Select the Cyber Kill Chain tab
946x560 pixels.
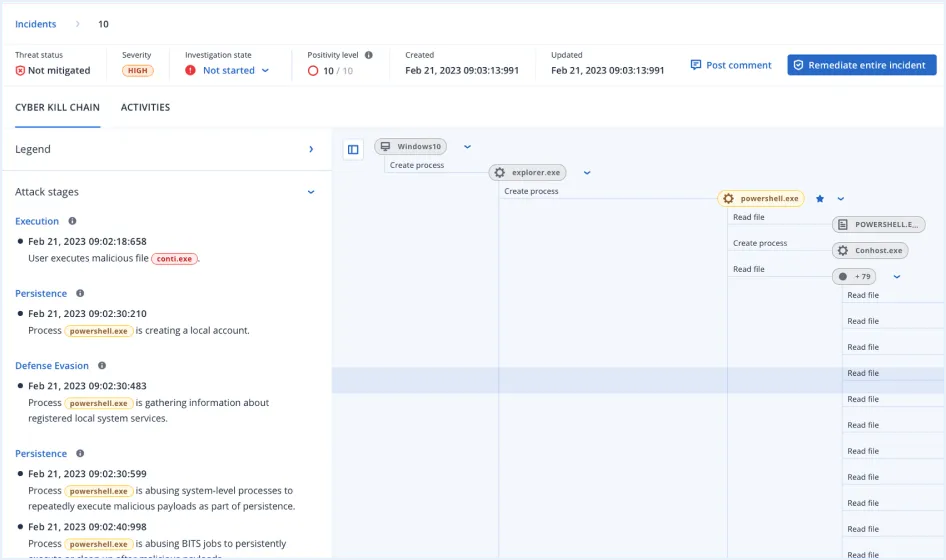click(57, 107)
